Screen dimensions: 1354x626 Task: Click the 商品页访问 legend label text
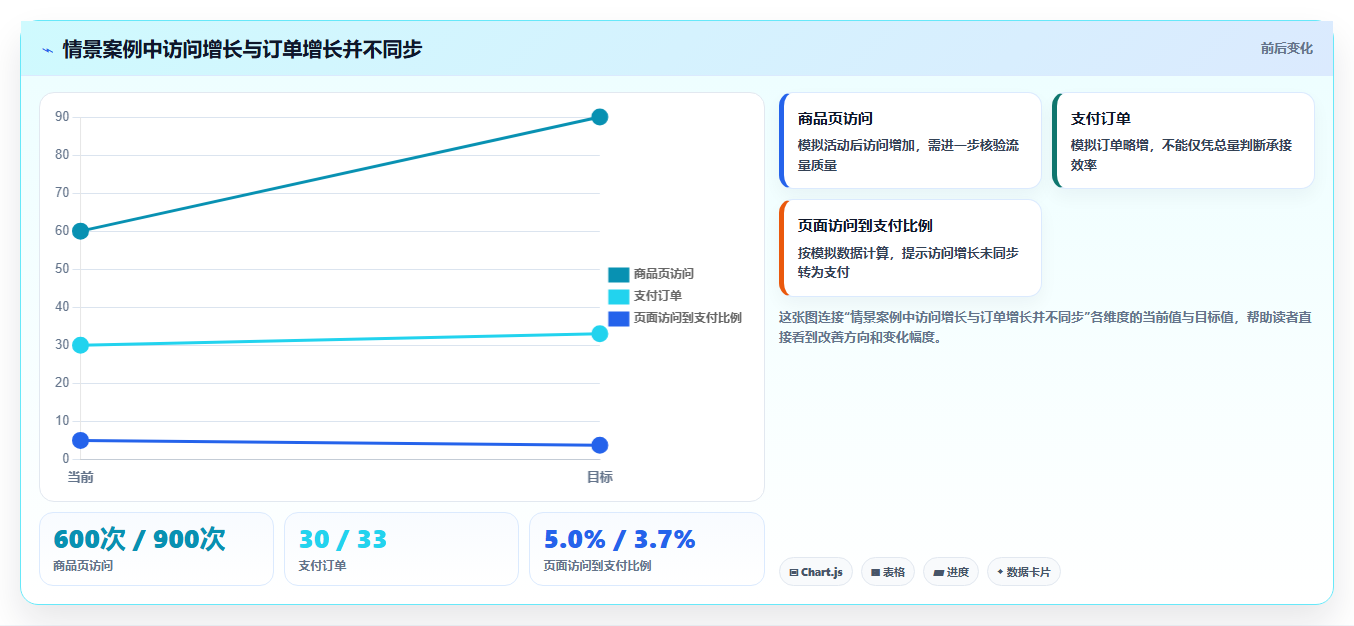coord(663,274)
